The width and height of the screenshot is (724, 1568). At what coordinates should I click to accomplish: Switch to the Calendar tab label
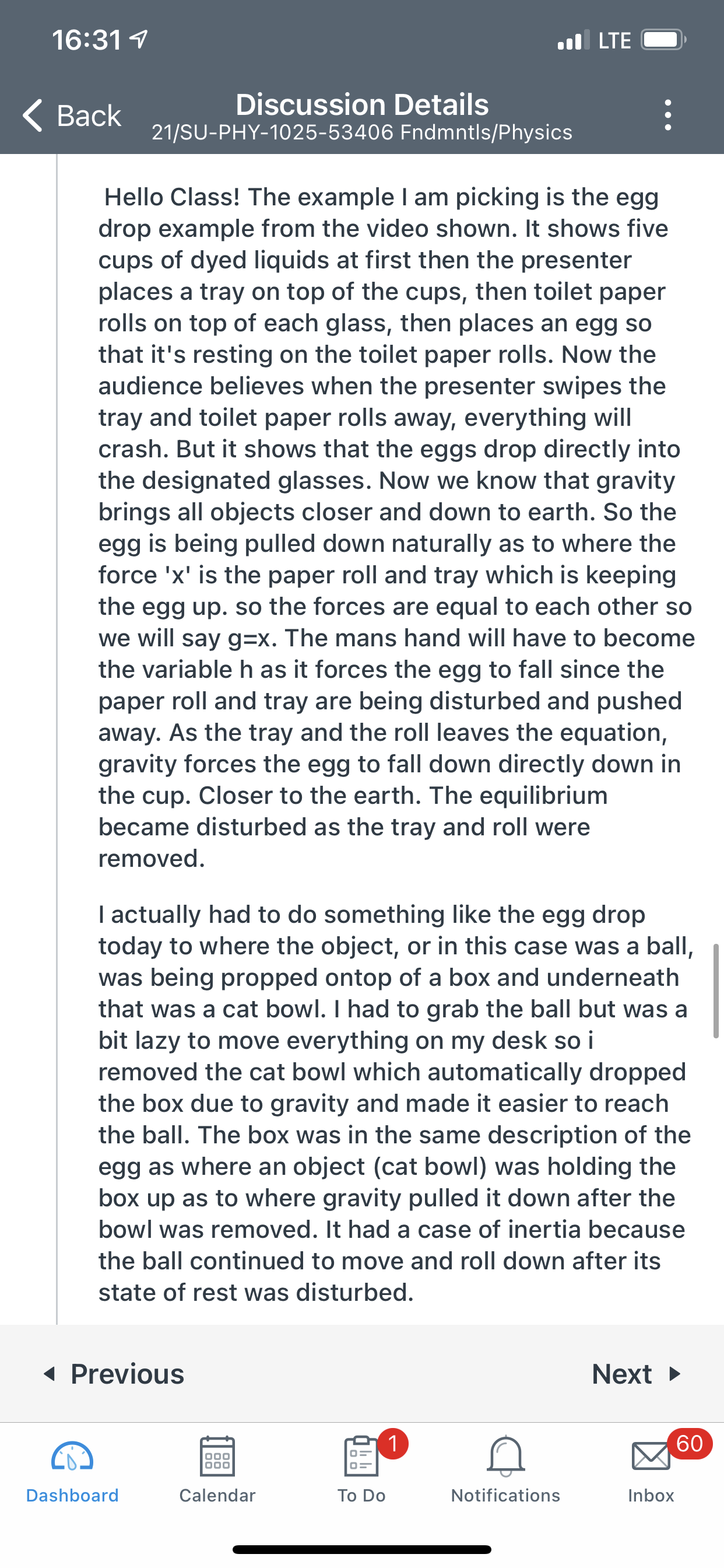217,1496
